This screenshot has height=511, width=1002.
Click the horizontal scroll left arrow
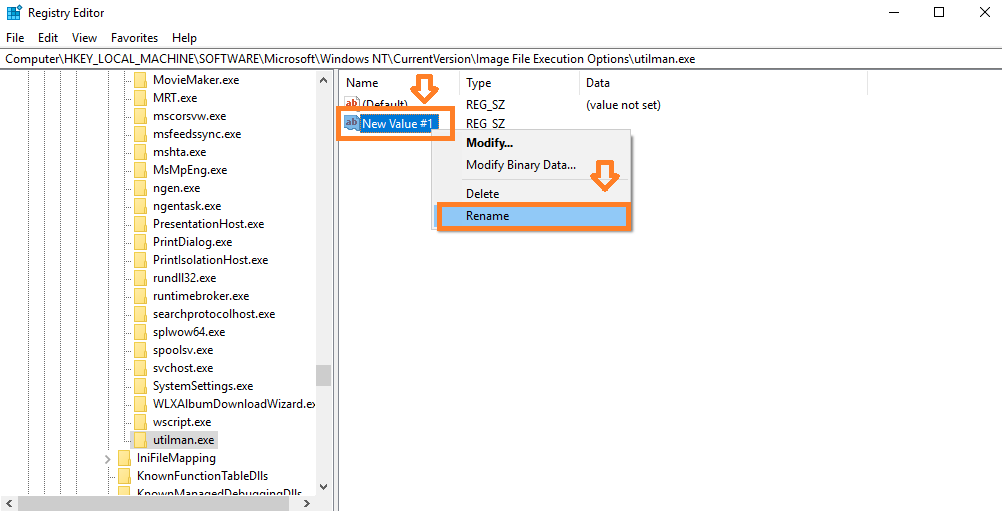pyautogui.click(x=9, y=503)
